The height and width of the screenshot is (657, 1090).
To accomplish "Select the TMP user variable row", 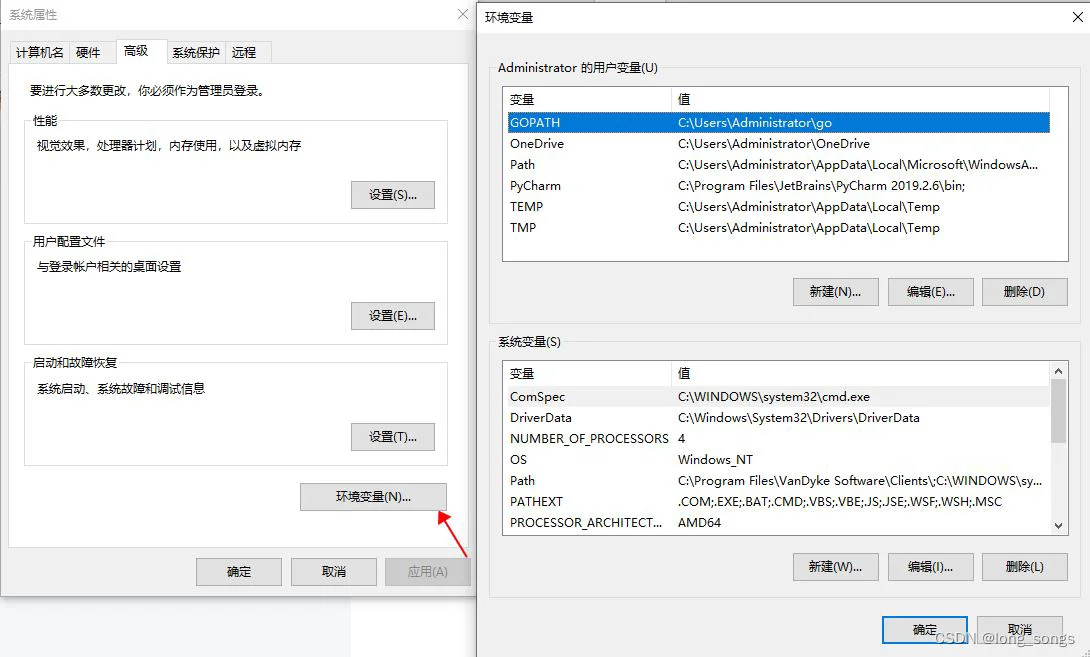I will click(x=779, y=227).
